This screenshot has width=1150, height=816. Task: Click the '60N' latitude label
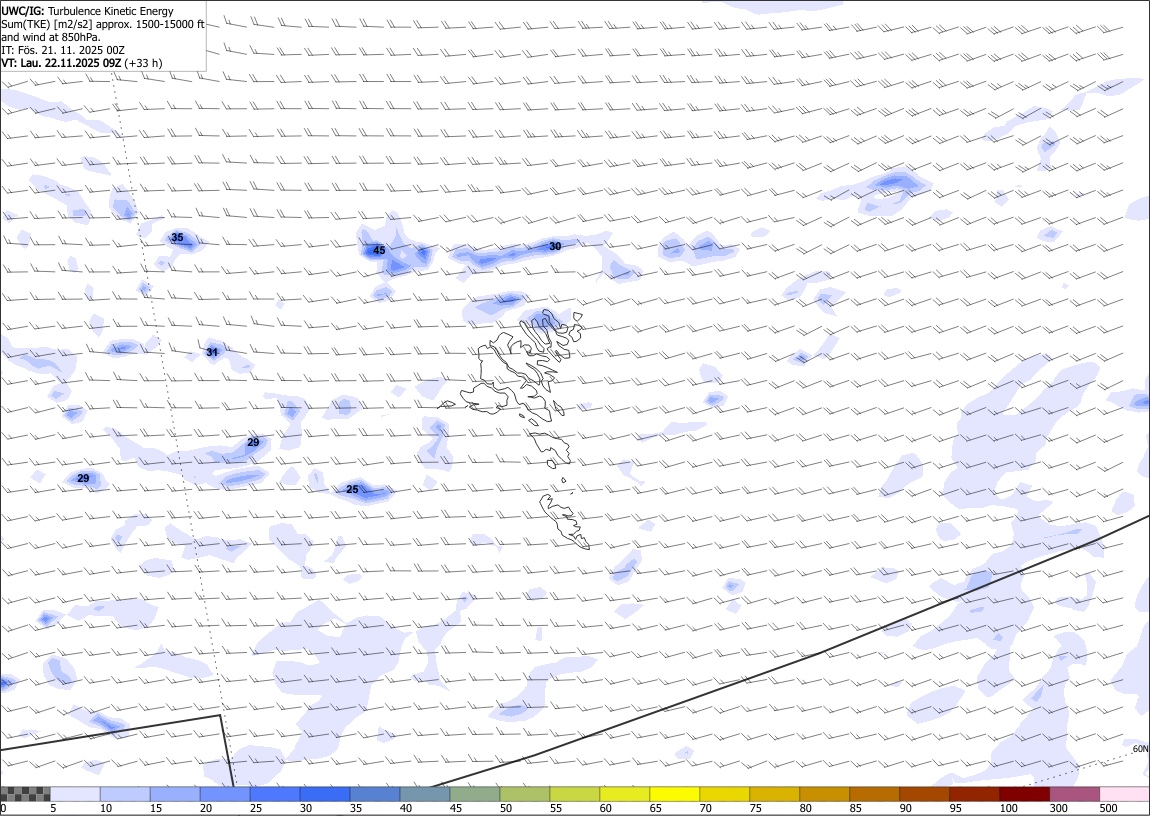1140,749
